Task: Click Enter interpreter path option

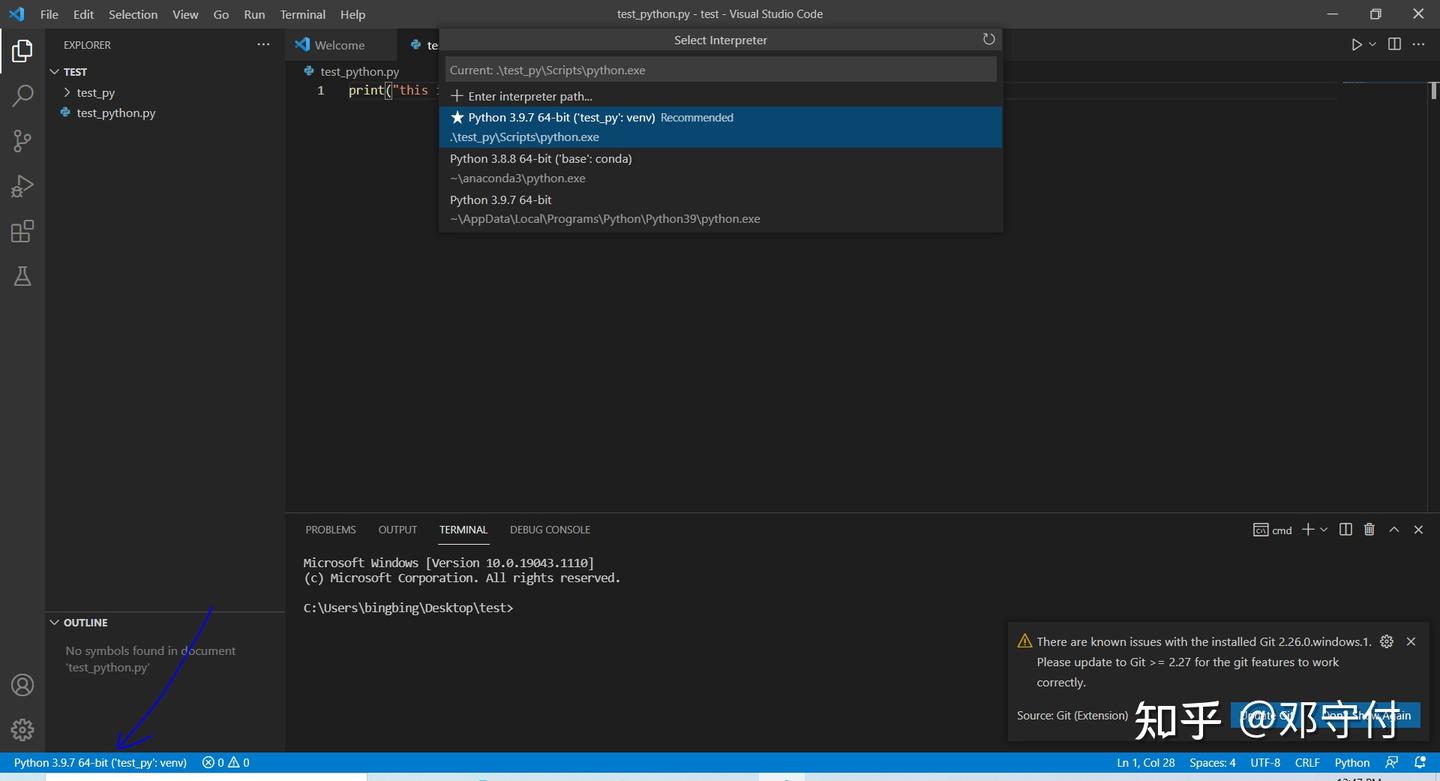Action: pos(530,96)
